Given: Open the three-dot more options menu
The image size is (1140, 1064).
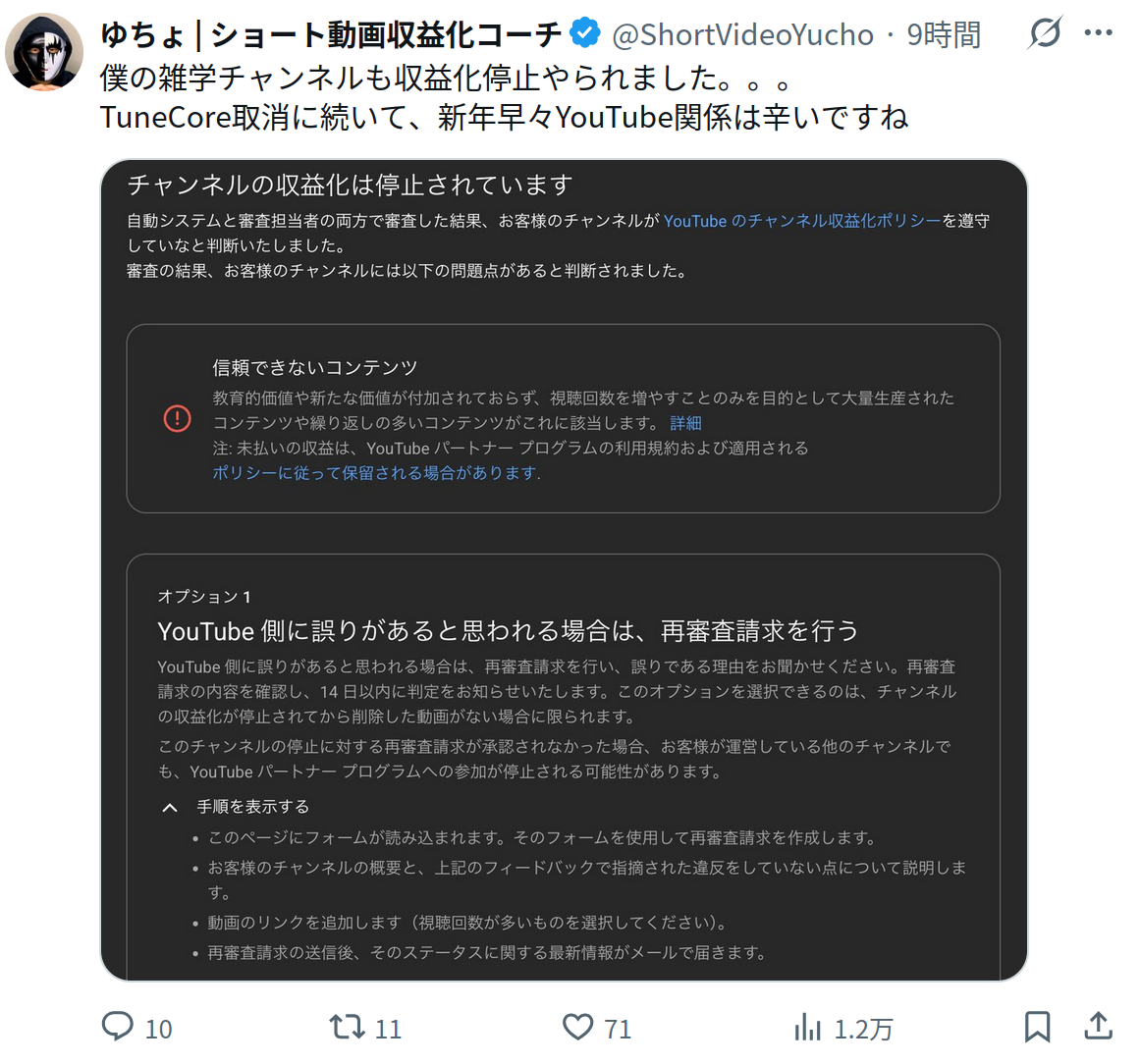Looking at the screenshot, I should point(1099,33).
